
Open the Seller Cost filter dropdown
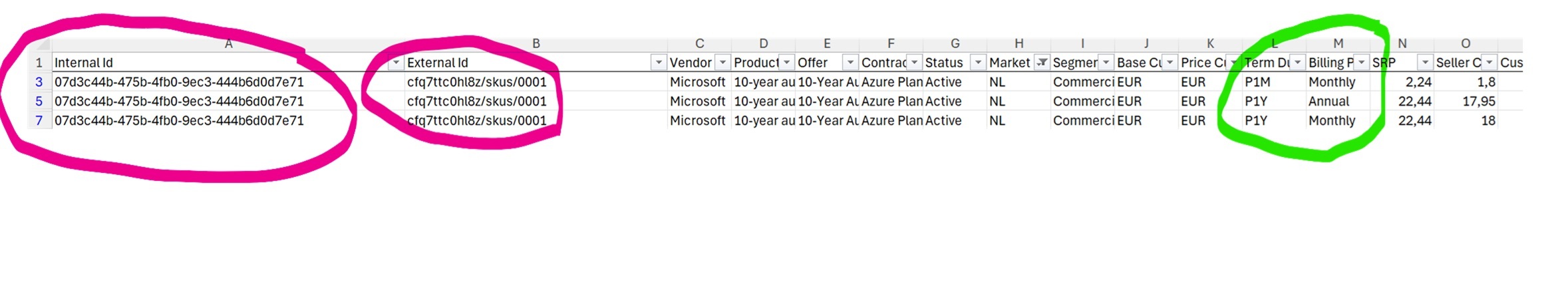pos(1489,63)
